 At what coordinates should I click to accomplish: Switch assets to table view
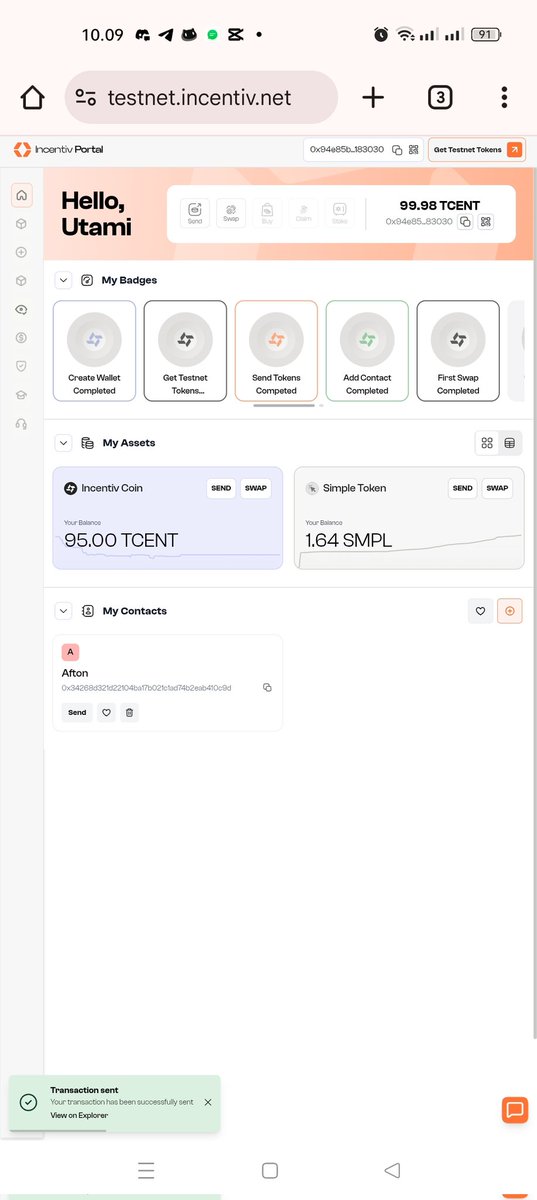point(510,443)
